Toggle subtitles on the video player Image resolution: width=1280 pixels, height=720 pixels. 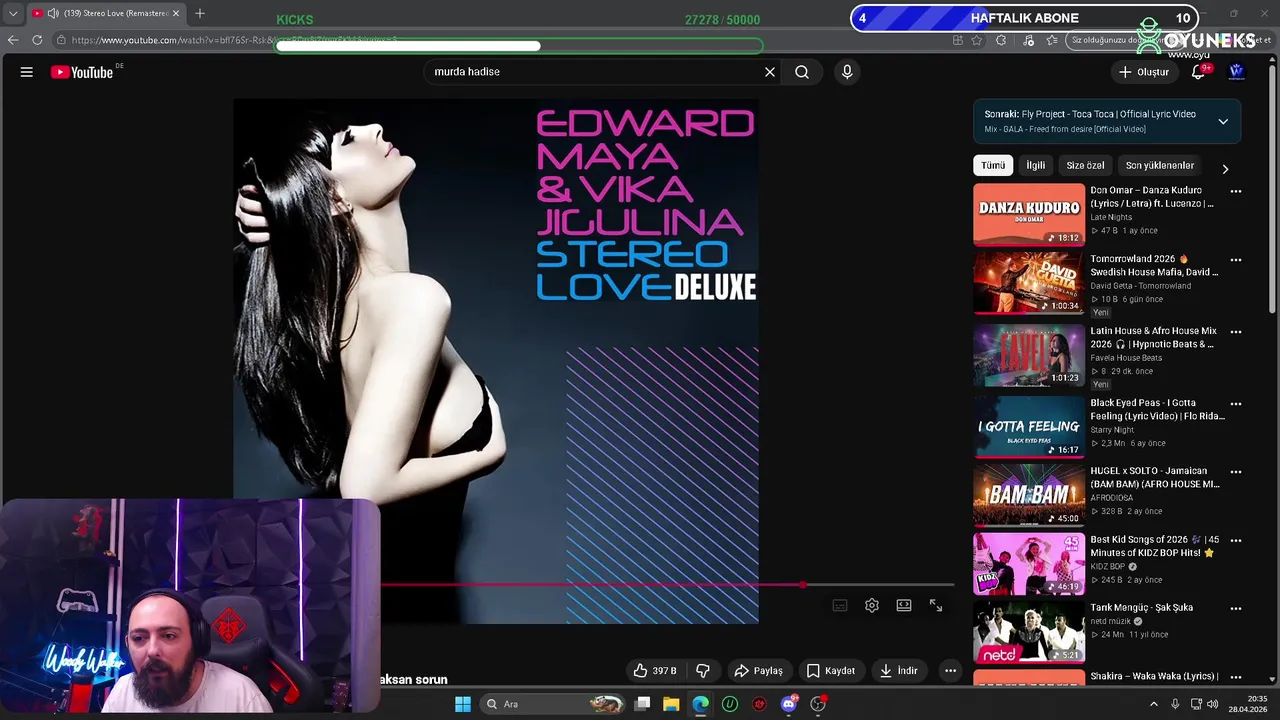click(x=840, y=605)
